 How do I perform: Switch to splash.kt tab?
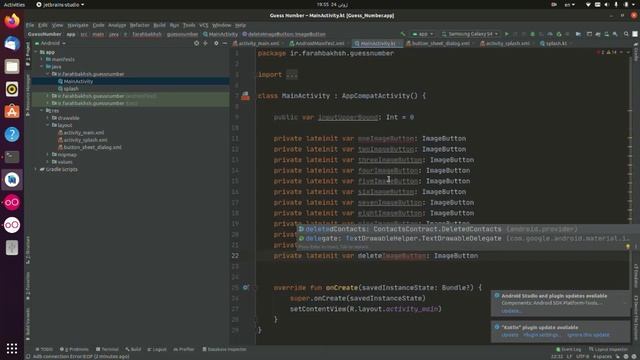[553, 43]
